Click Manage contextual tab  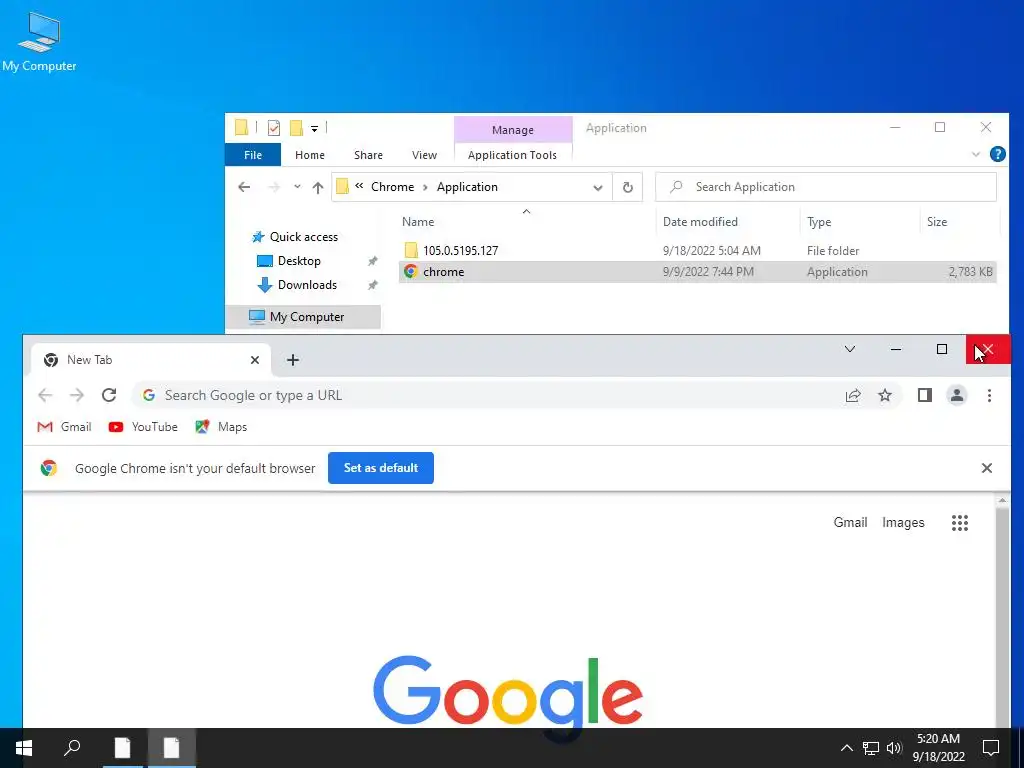(513, 130)
